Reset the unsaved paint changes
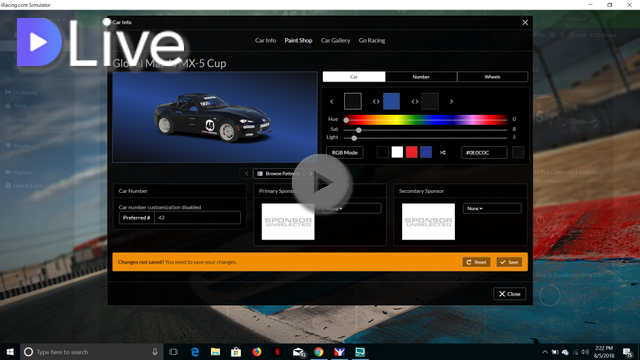Viewport: 640px width, 360px height. pos(476,262)
